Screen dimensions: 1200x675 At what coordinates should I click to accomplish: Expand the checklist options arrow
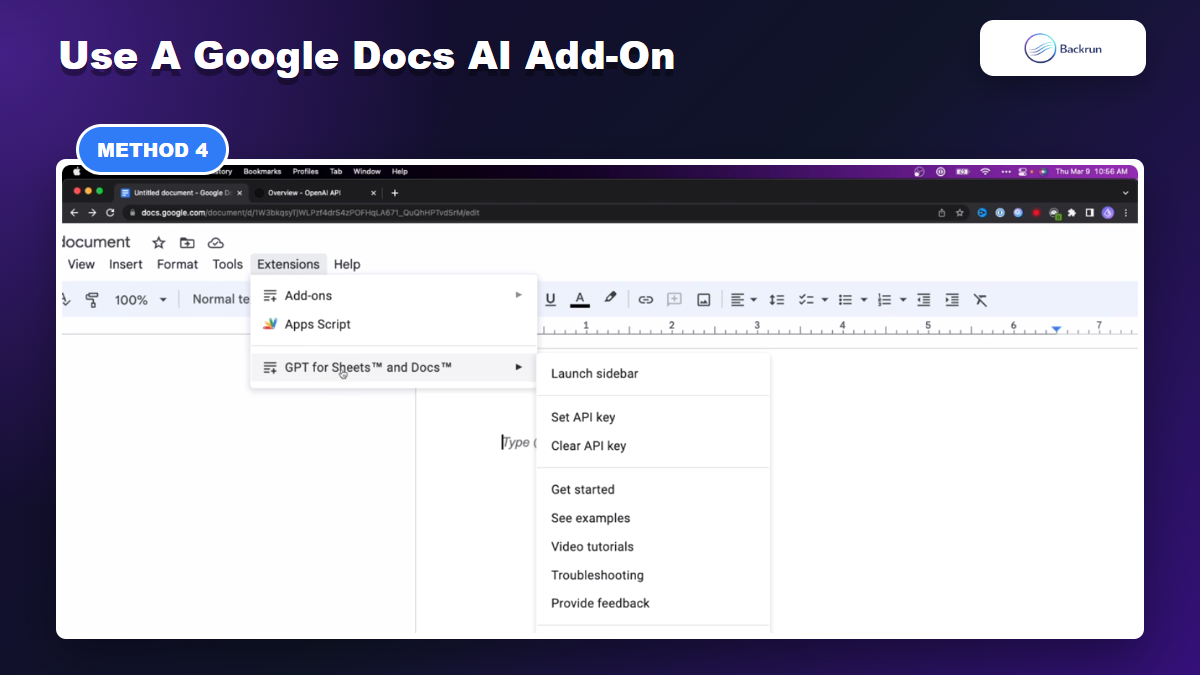(825, 300)
